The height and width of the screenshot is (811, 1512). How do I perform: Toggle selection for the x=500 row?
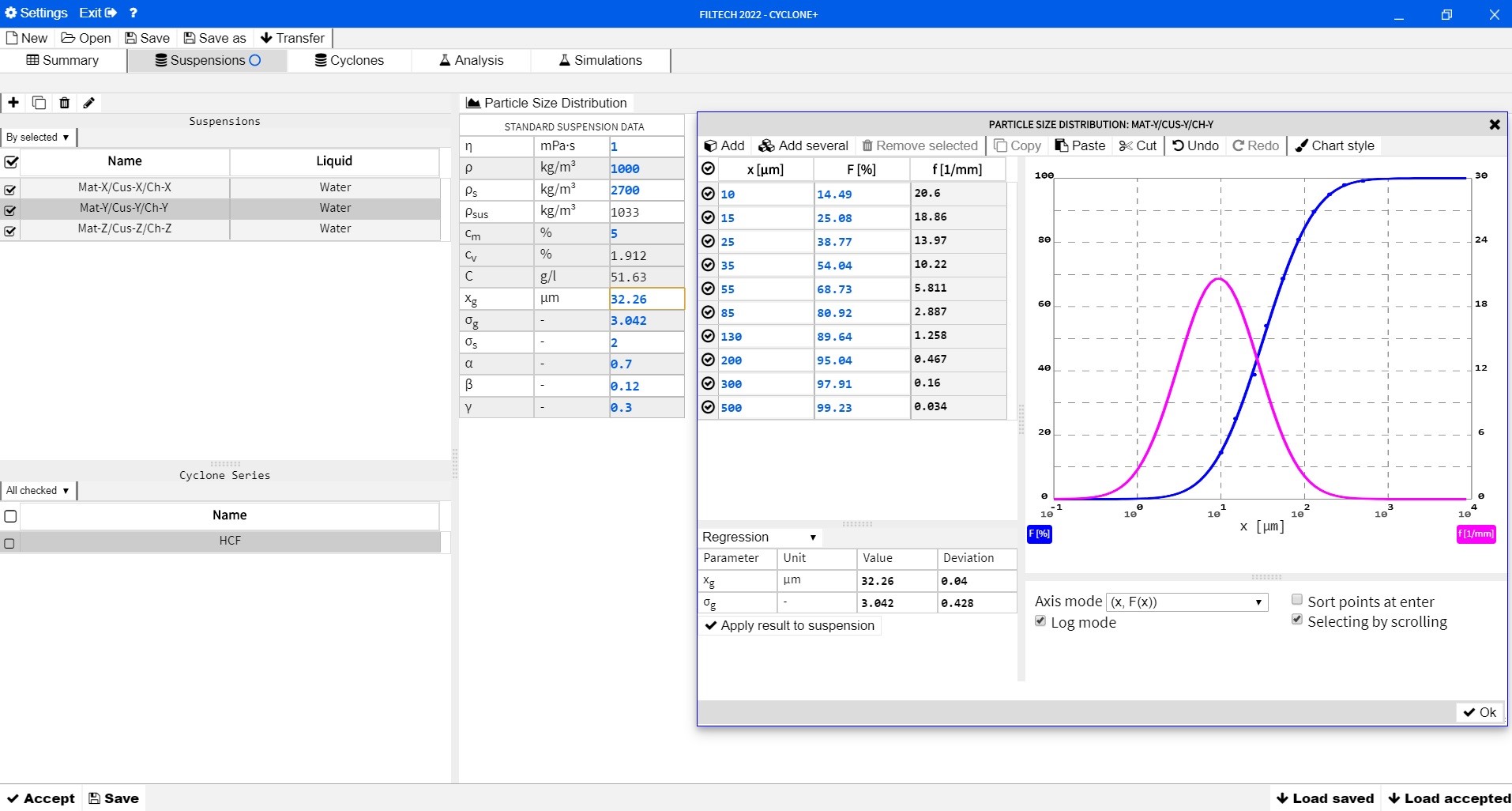[x=708, y=407]
